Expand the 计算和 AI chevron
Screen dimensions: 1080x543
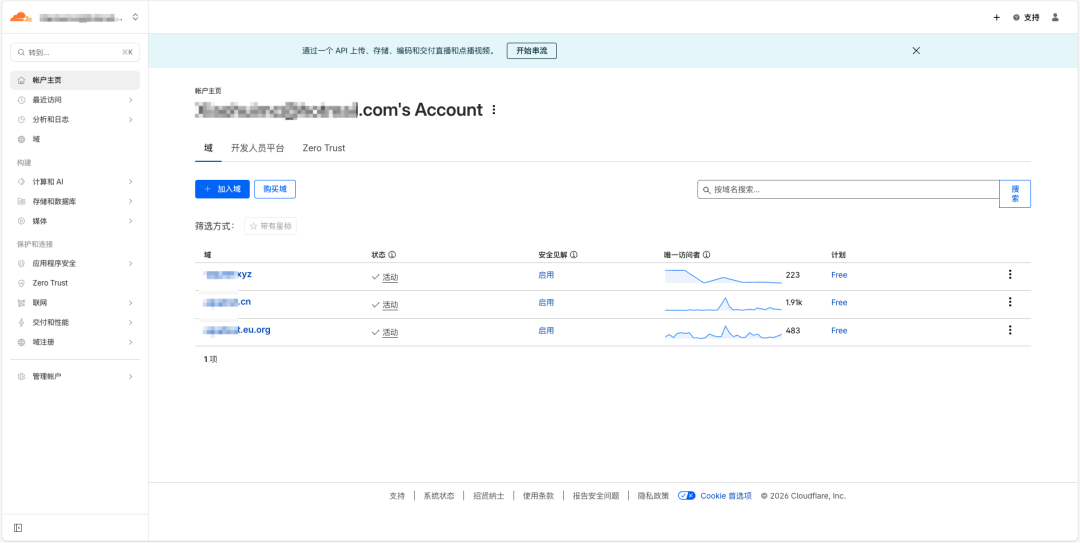pyautogui.click(x=130, y=182)
